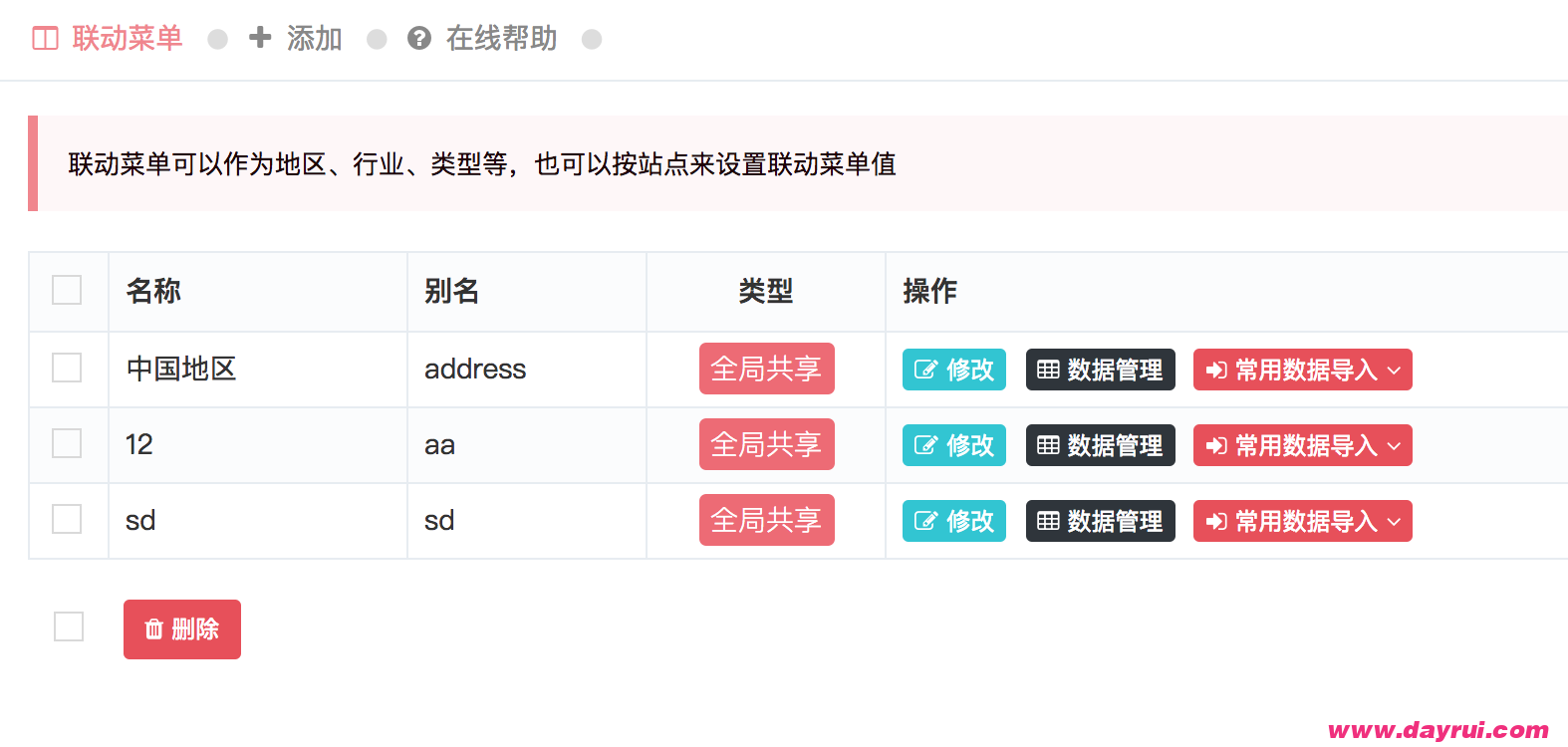Open 数据管理 for the 中国地区 row
This screenshot has width=1568, height=747.
point(1101,370)
